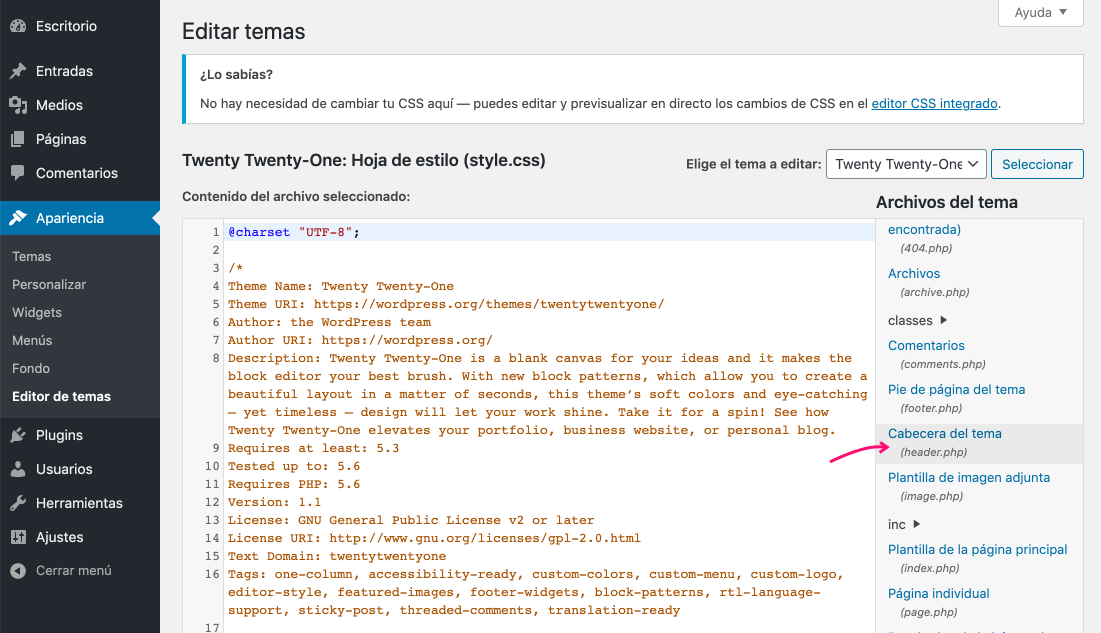This screenshot has height=633, width=1101.
Task: Open Temas submenu entry
Action: (32, 256)
